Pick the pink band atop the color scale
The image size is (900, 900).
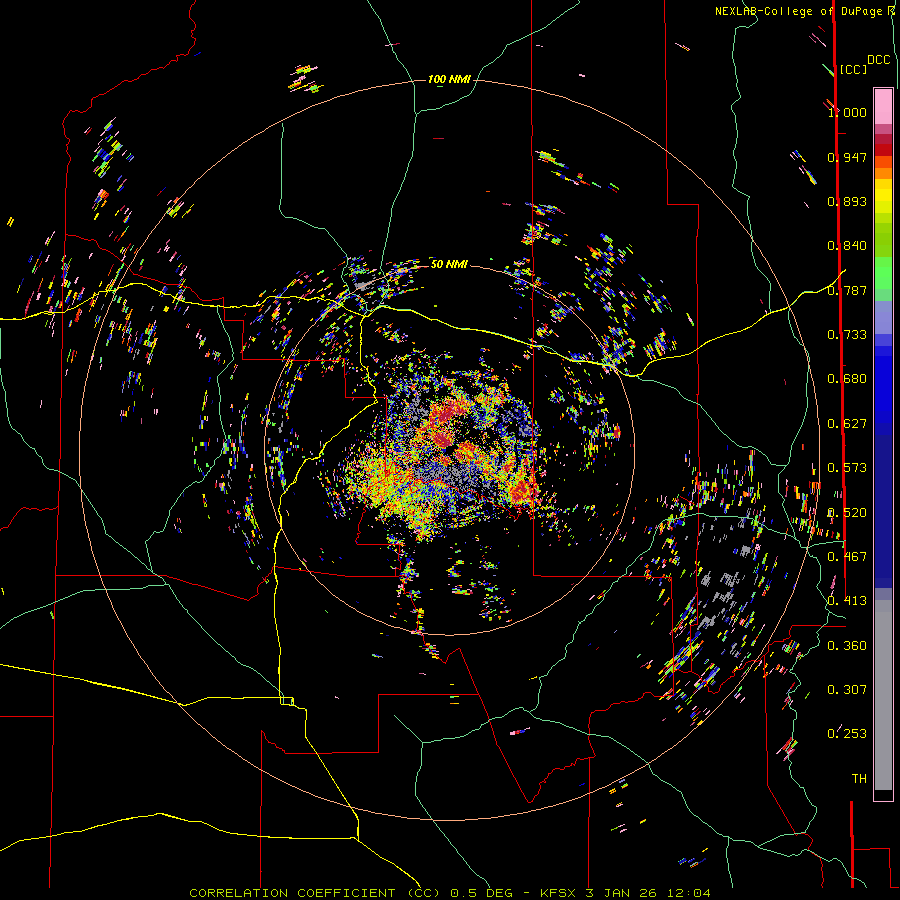point(883,106)
